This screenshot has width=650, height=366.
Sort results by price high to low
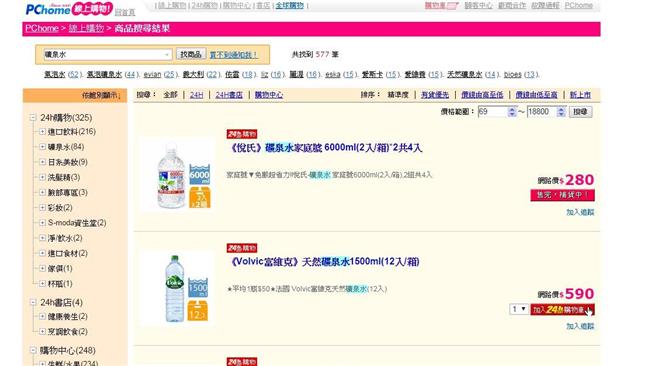click(482, 95)
